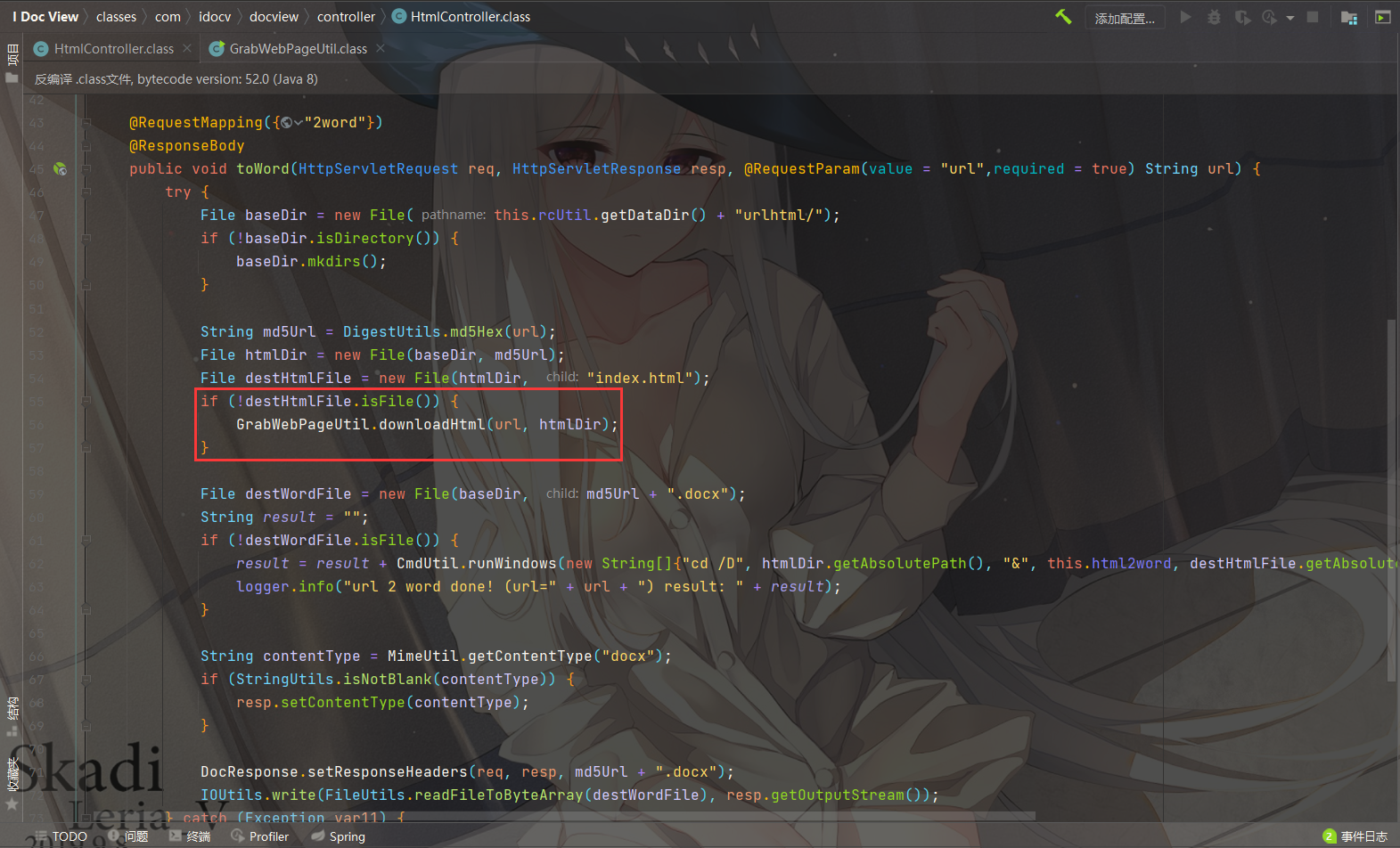Click "2word" mapping string in code
This screenshot has height=848, width=1400.
click(335, 123)
